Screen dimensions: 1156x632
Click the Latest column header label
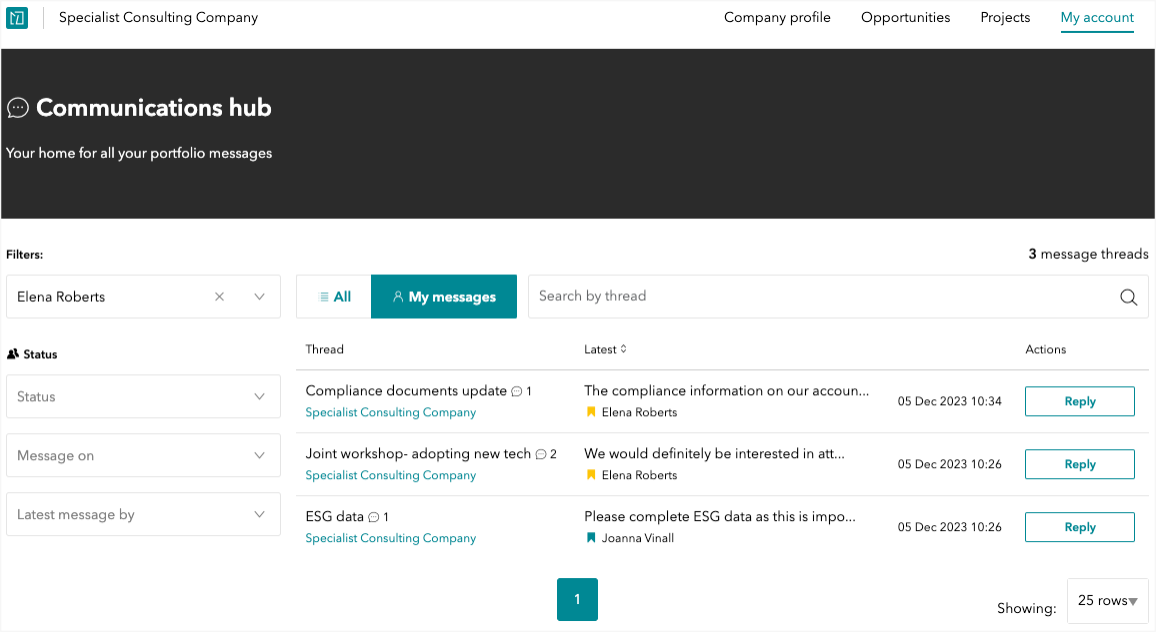pos(600,350)
